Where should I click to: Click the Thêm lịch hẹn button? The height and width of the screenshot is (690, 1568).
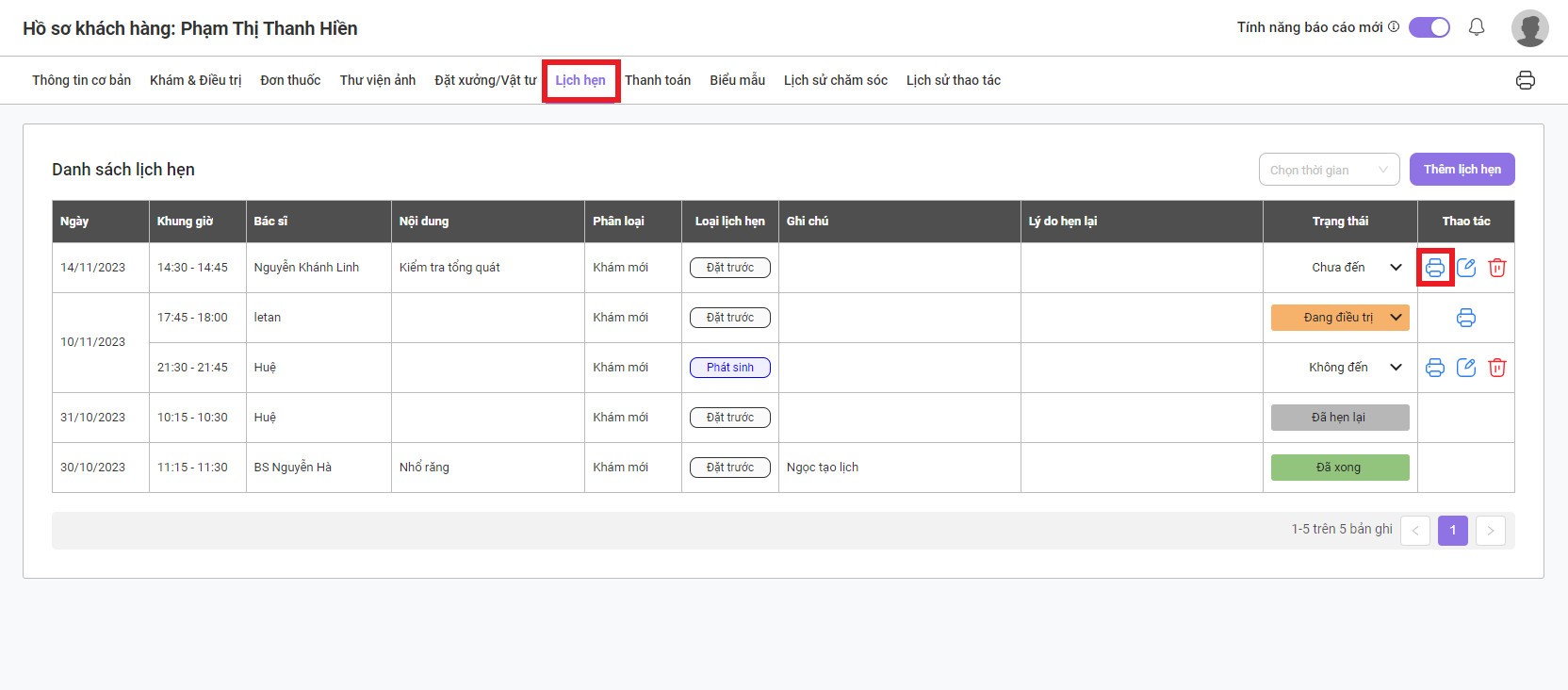pos(1462,170)
